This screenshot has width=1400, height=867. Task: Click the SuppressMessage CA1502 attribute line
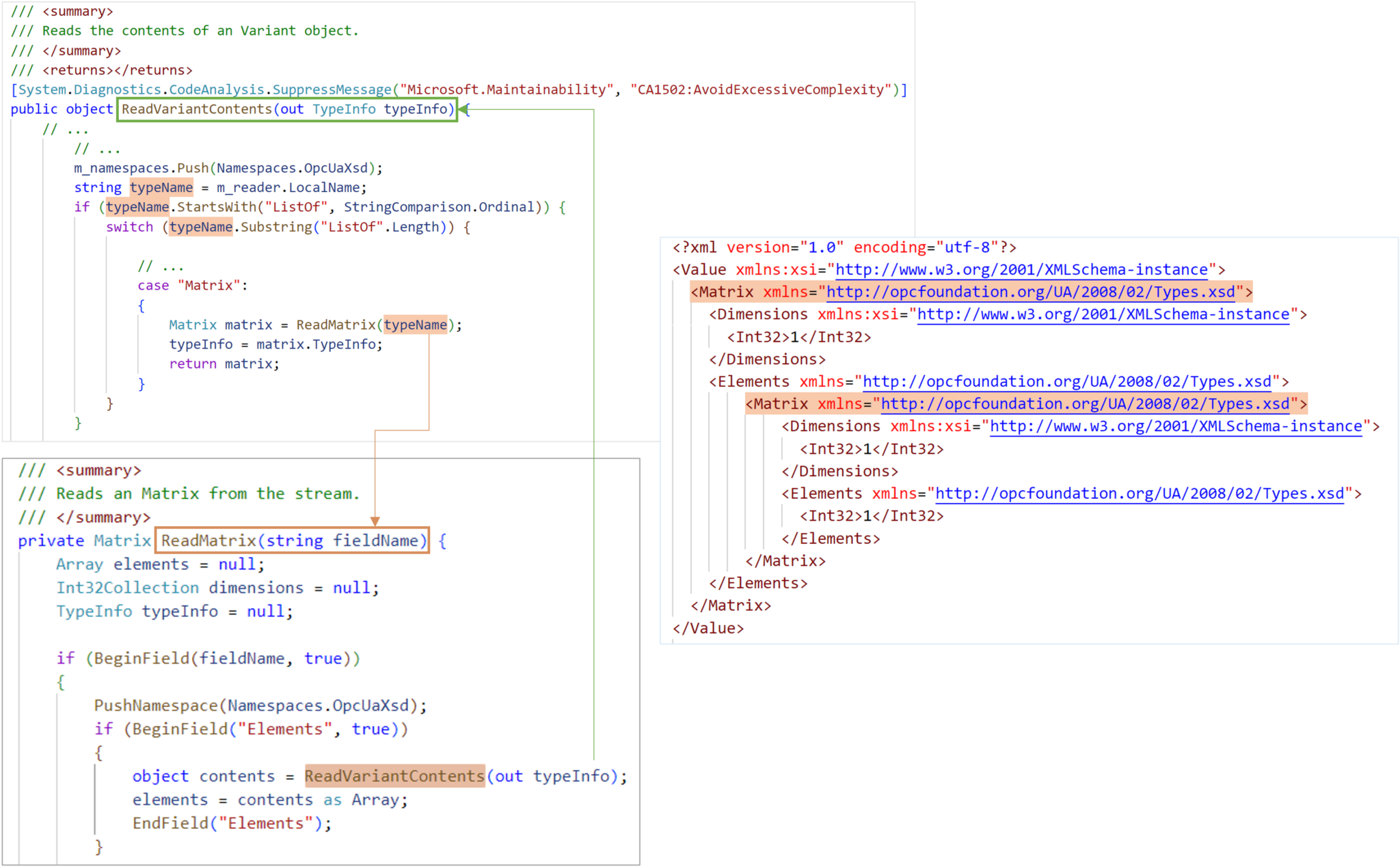(x=459, y=89)
